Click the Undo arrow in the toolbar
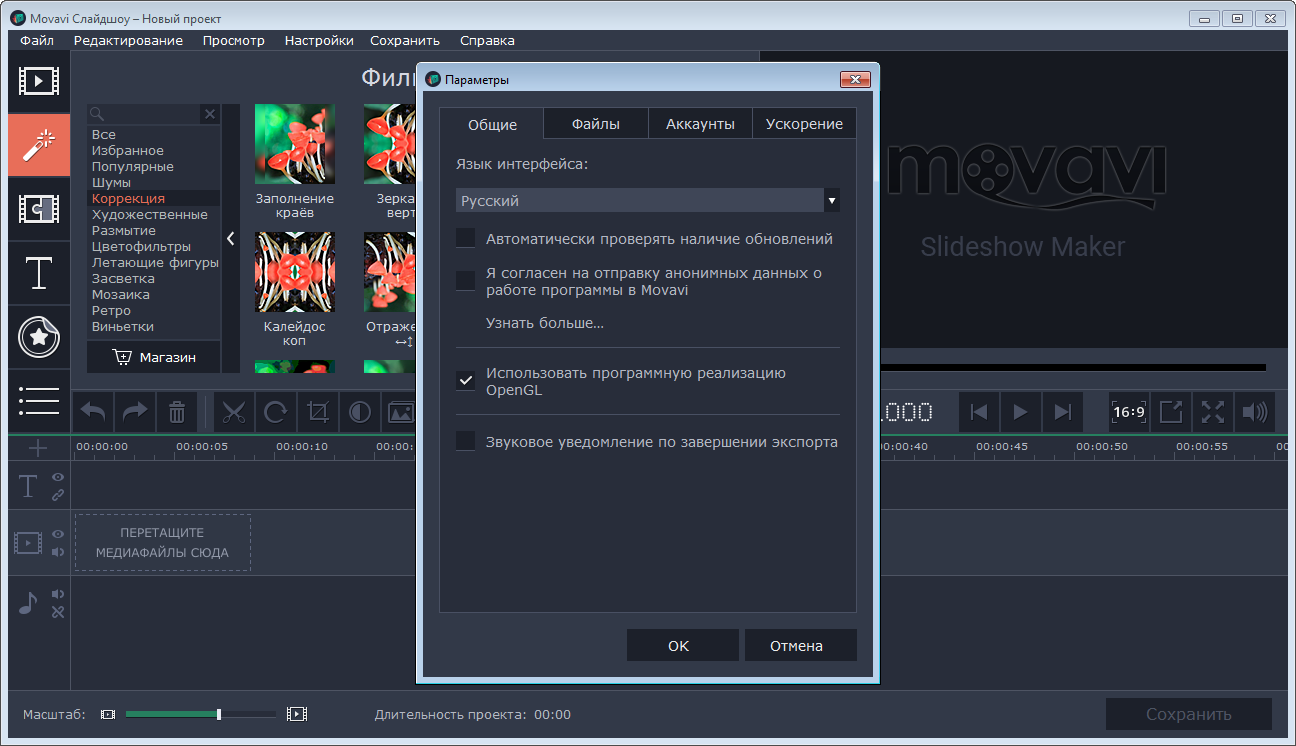This screenshot has height=746, width=1296. [93, 411]
